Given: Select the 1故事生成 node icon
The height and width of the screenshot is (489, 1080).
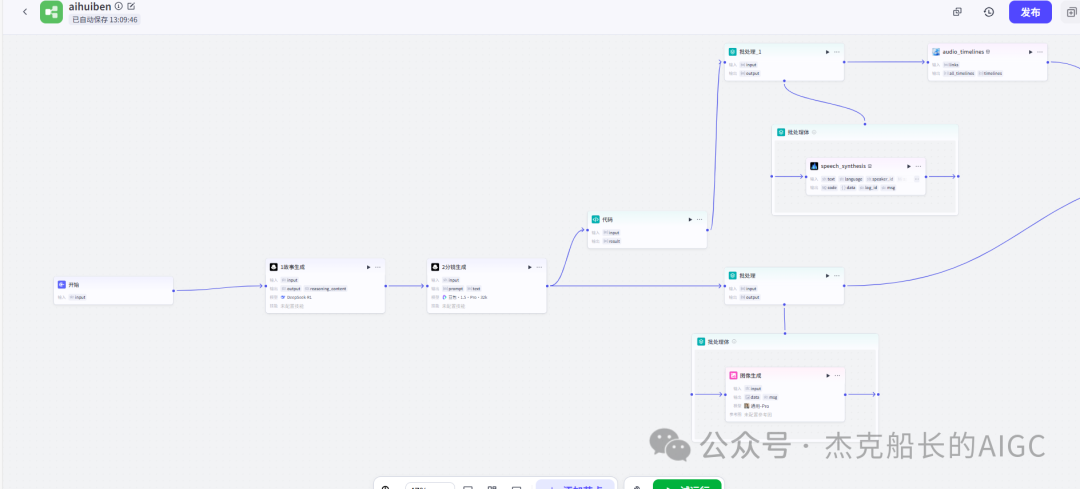Looking at the screenshot, I should click(273, 267).
